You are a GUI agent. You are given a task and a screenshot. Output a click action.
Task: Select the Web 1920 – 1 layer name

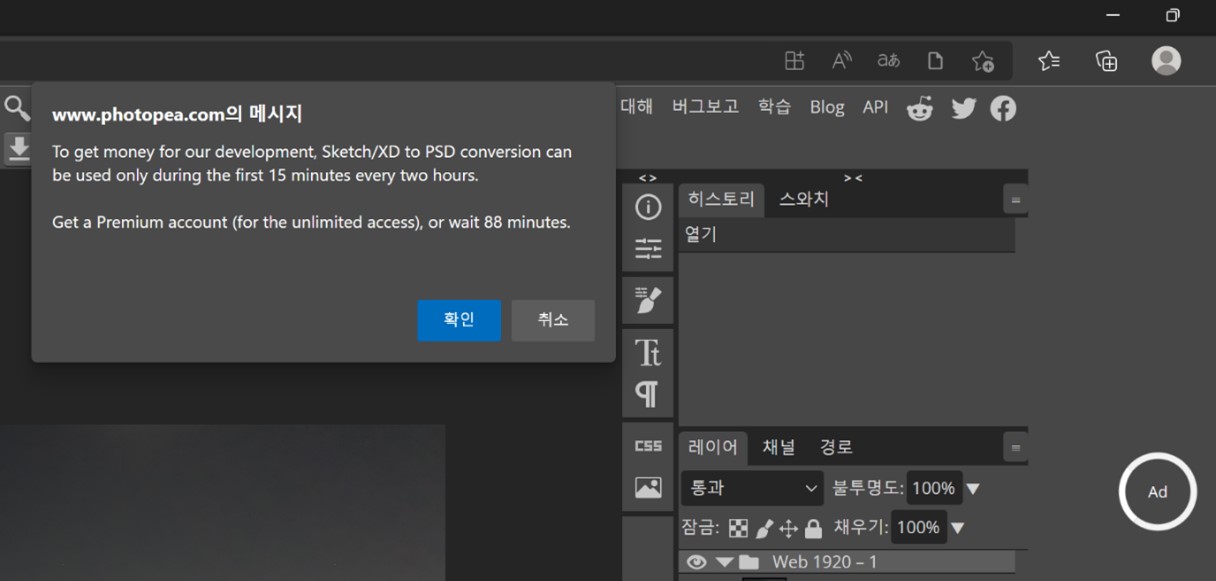pyautogui.click(x=824, y=562)
